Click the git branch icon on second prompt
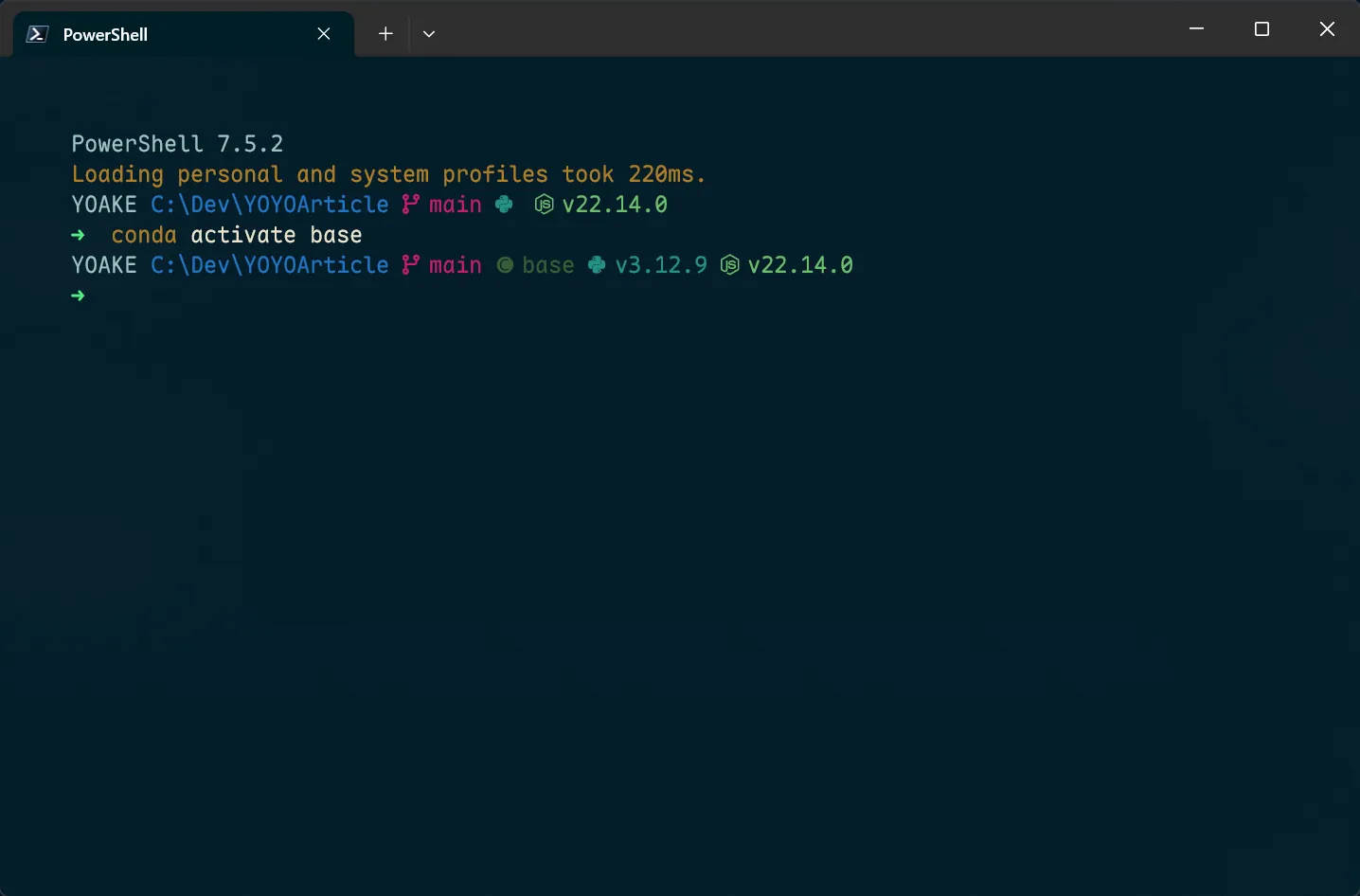 410,265
